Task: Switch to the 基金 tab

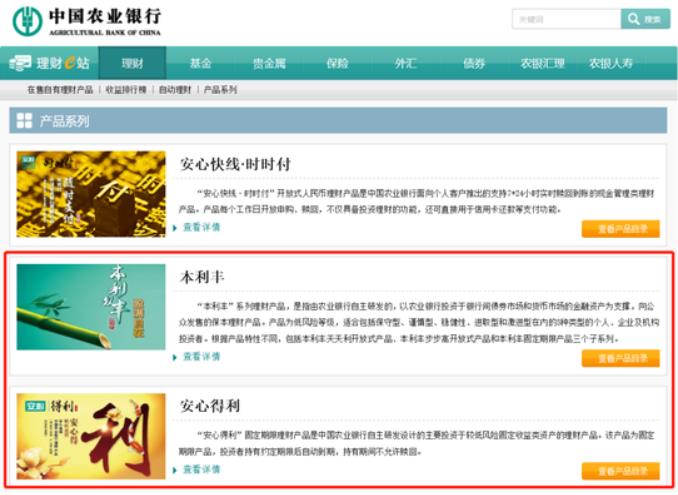Action: pyautogui.click(x=201, y=63)
